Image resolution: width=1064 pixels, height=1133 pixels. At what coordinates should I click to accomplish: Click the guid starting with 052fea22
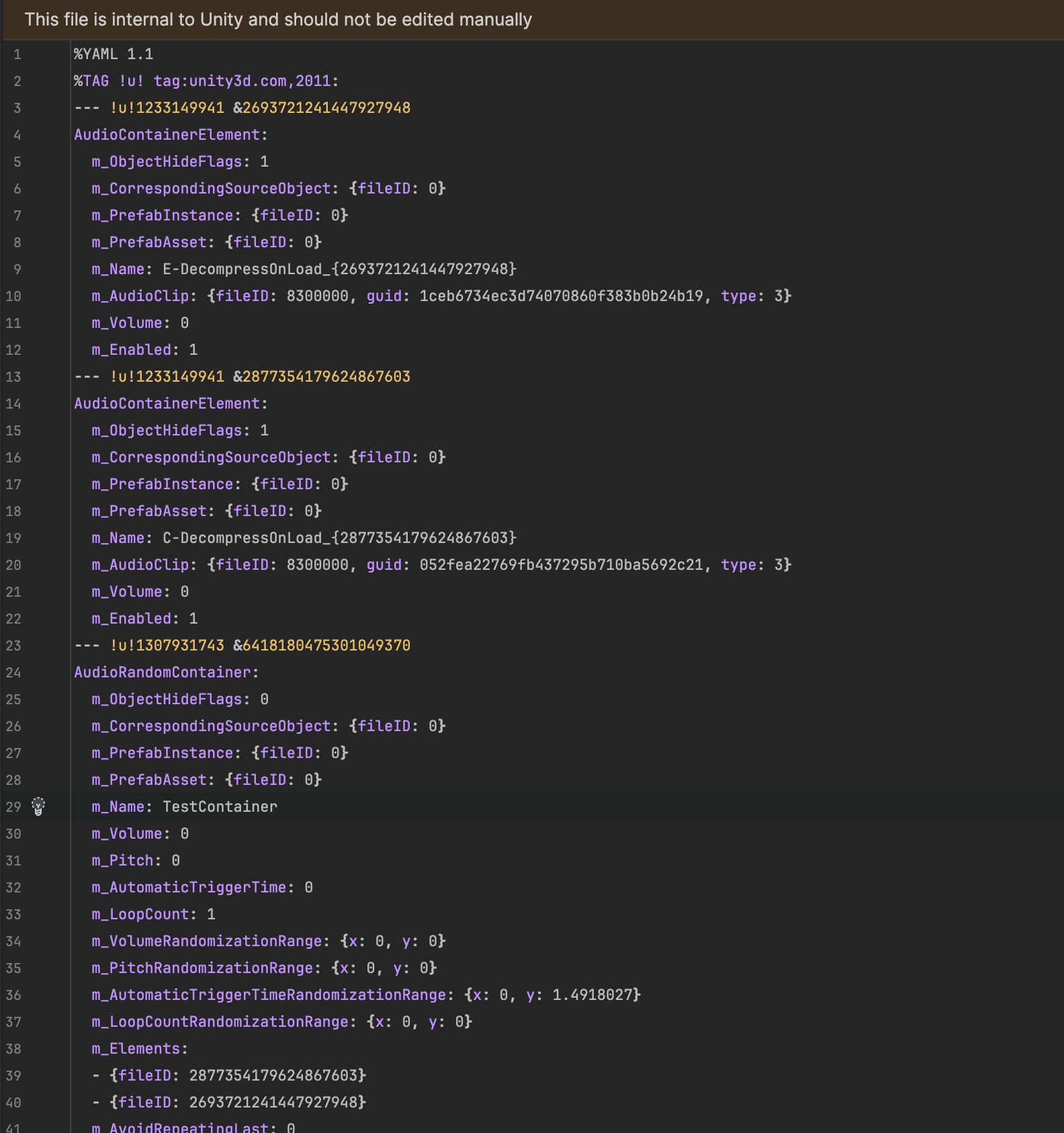[x=561, y=565]
